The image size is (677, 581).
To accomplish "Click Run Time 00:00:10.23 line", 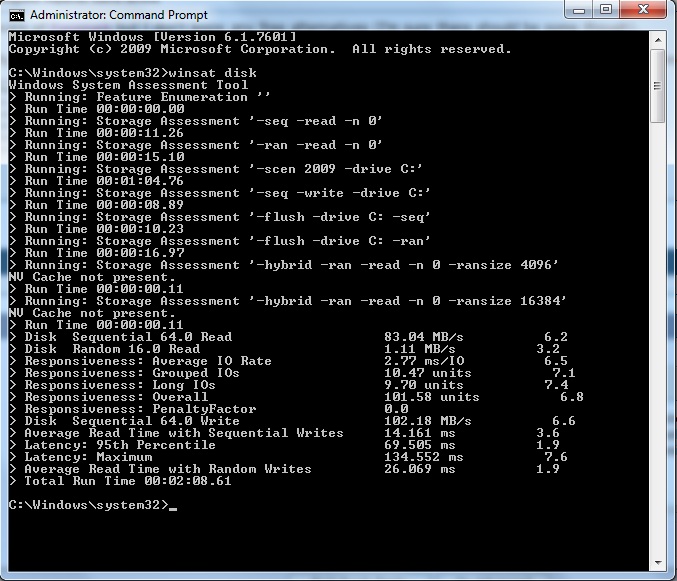I will click(x=96, y=229).
